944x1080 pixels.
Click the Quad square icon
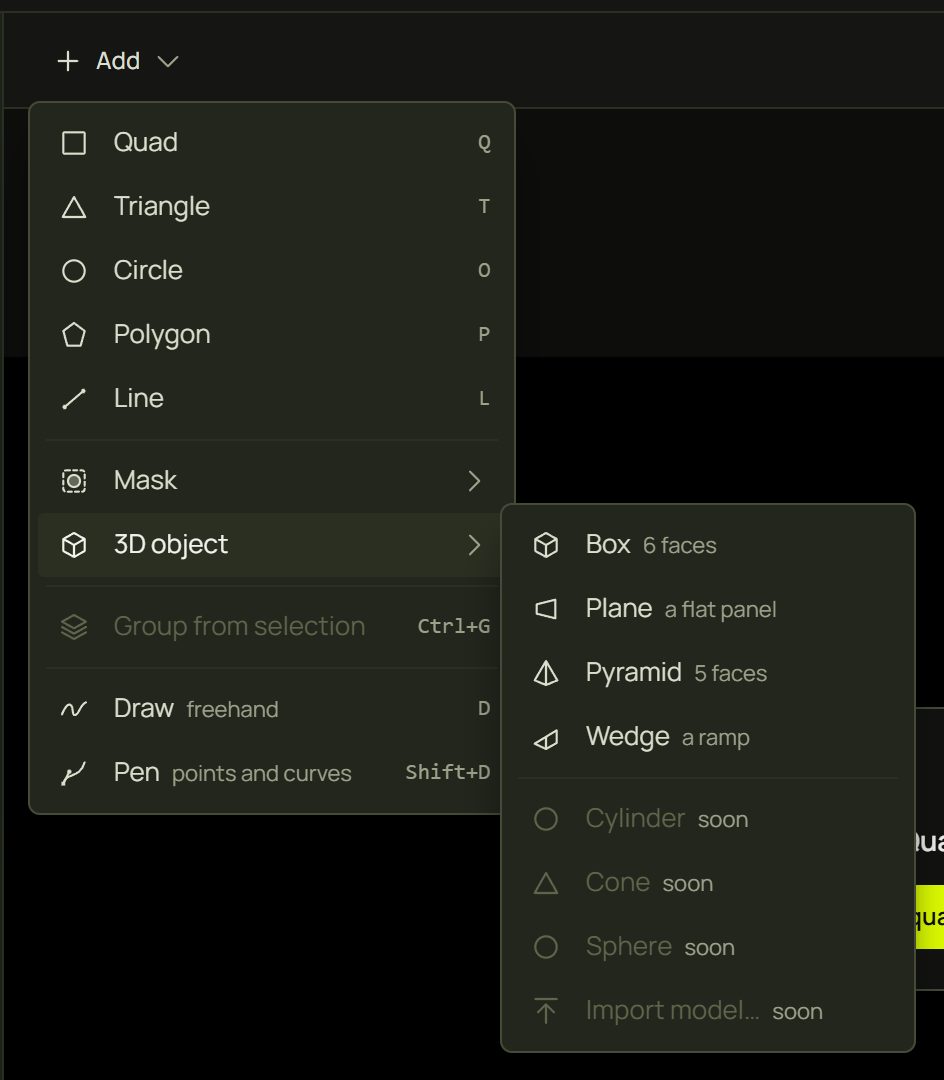pos(74,143)
